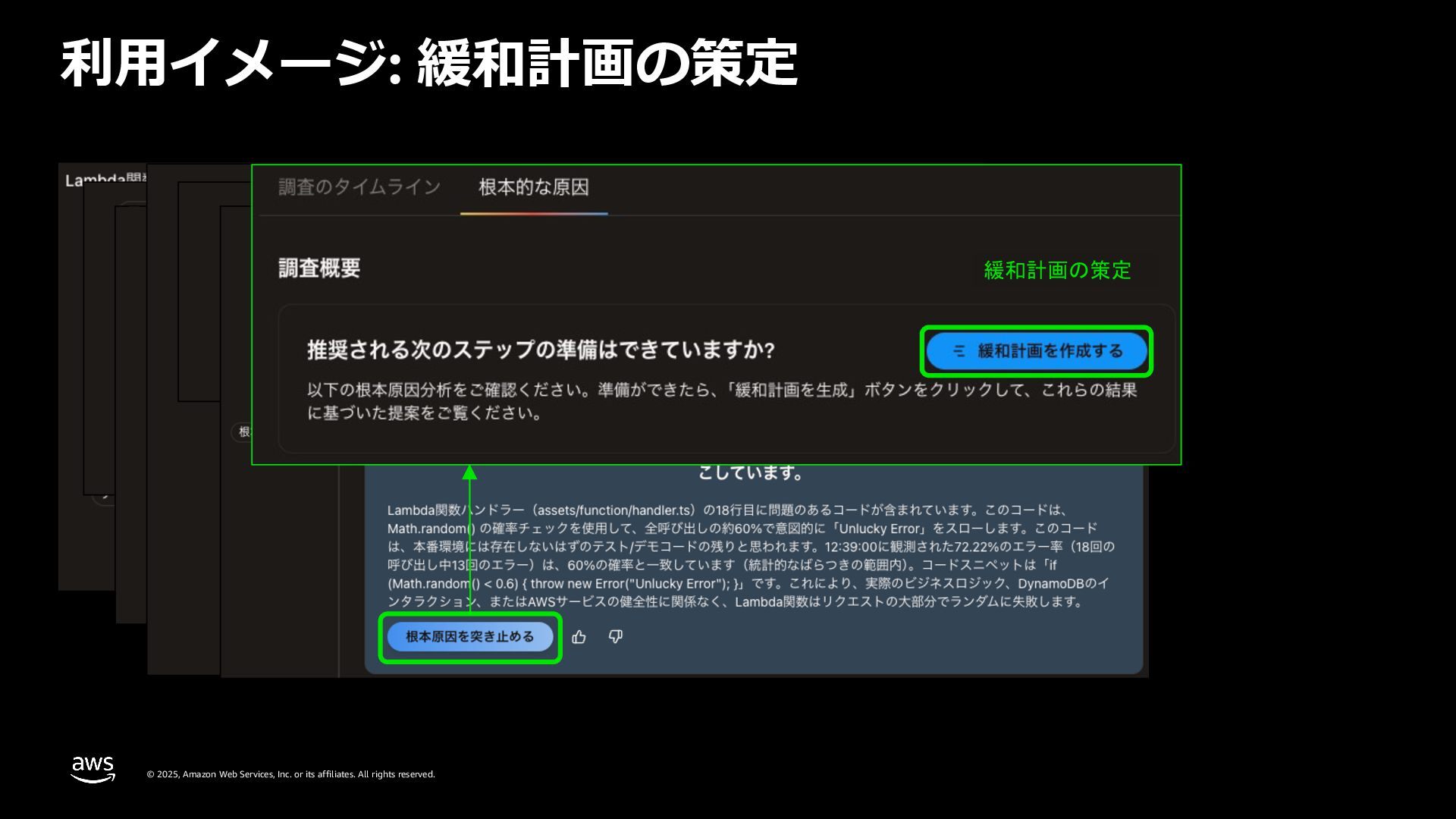
Task: Select the 根本的な原因 tab
Action: pos(533,187)
